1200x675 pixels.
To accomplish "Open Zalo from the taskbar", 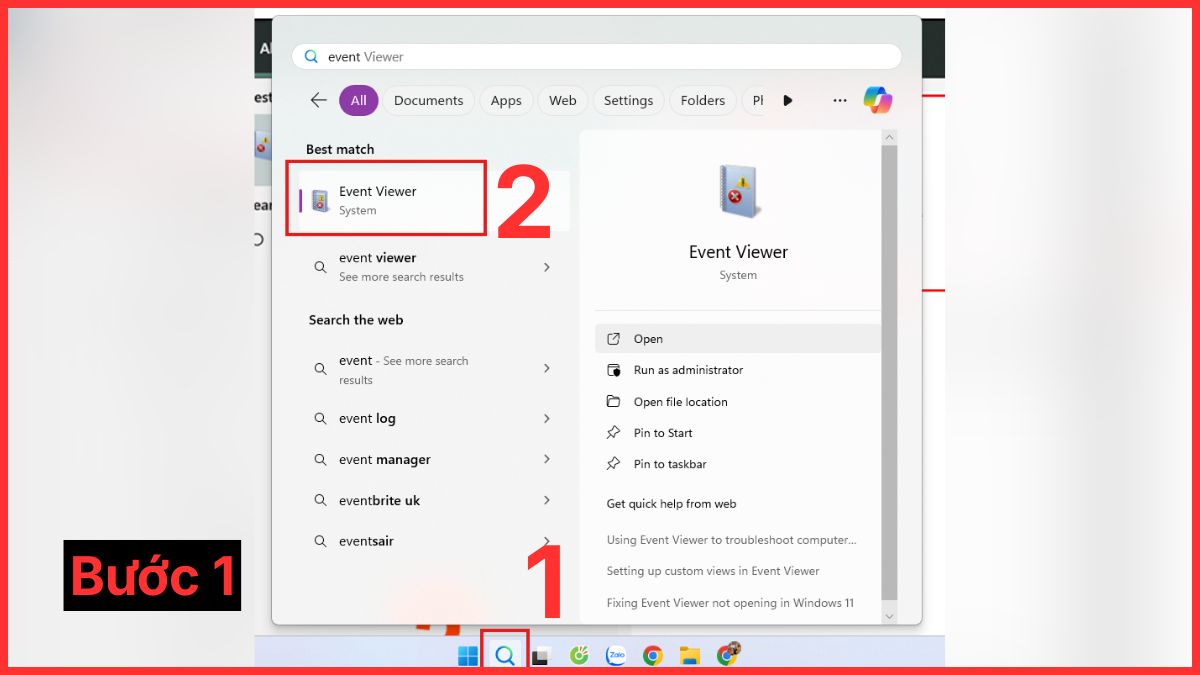I will (615, 656).
